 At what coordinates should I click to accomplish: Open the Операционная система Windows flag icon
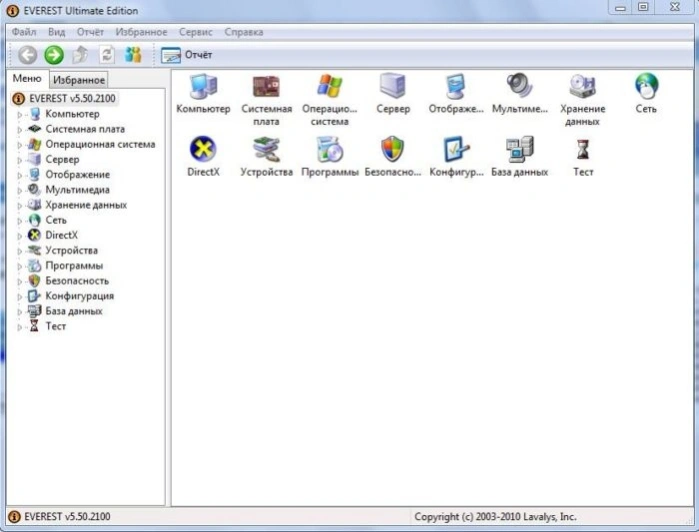point(329,86)
